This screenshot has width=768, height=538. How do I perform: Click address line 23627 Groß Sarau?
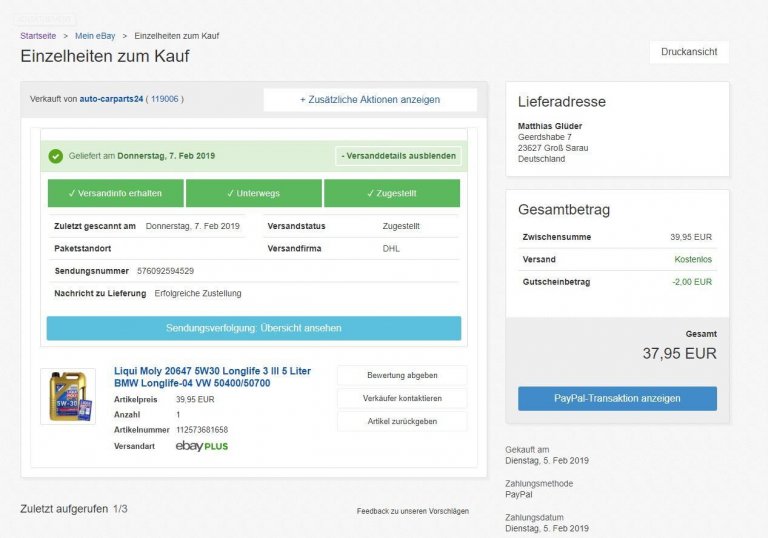tap(553, 148)
